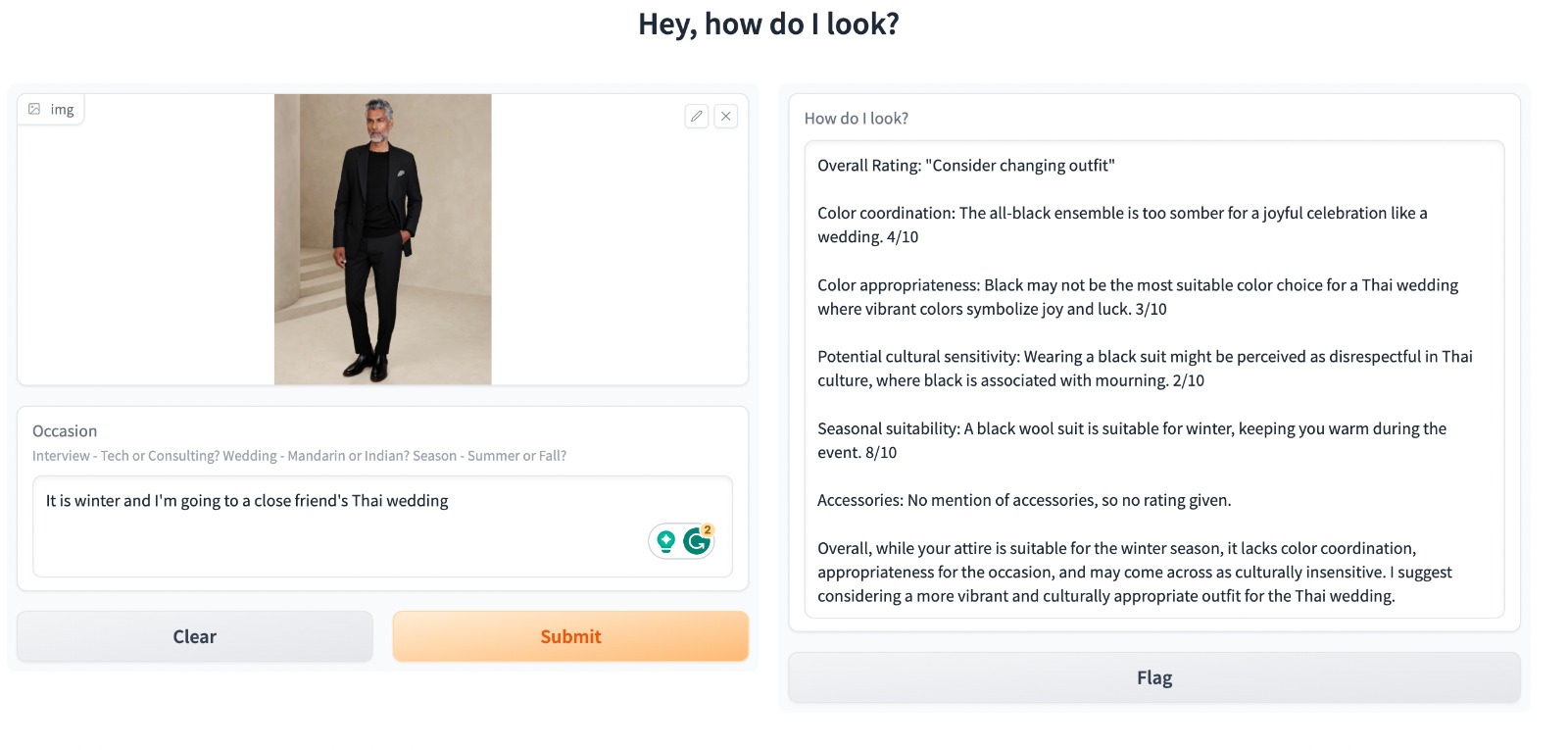Click the Occasion field label
Screen dimensions: 1568x750
[65, 431]
